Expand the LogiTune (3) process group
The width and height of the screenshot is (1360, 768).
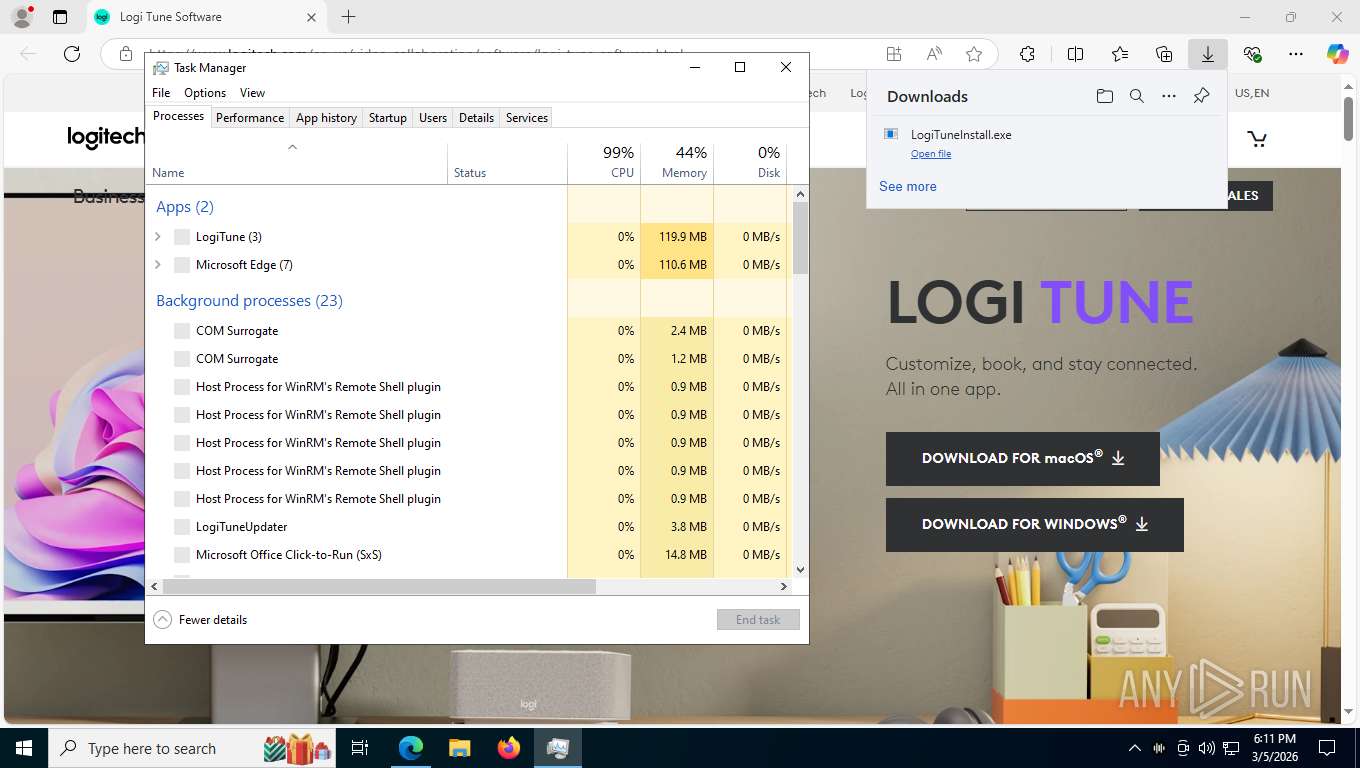coord(158,237)
